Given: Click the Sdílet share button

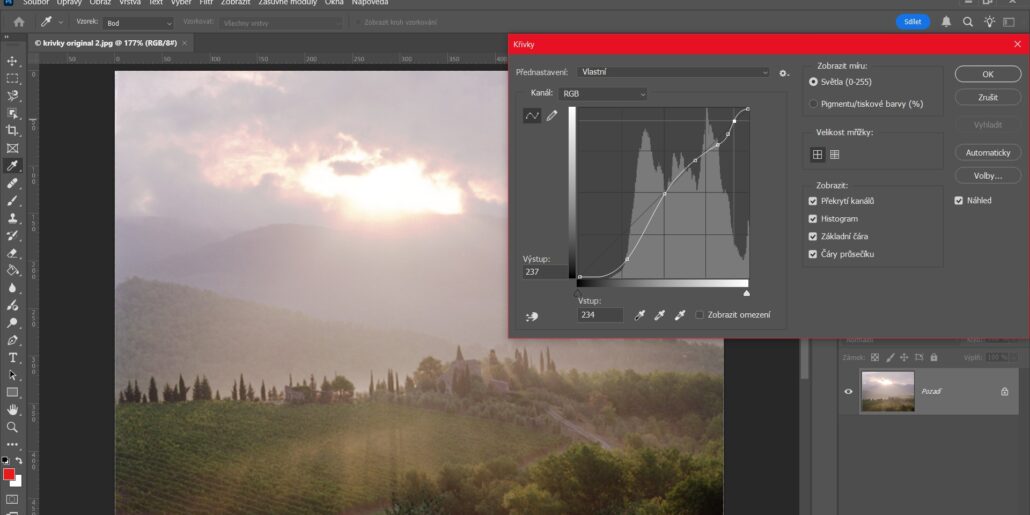Looking at the screenshot, I should [x=913, y=22].
